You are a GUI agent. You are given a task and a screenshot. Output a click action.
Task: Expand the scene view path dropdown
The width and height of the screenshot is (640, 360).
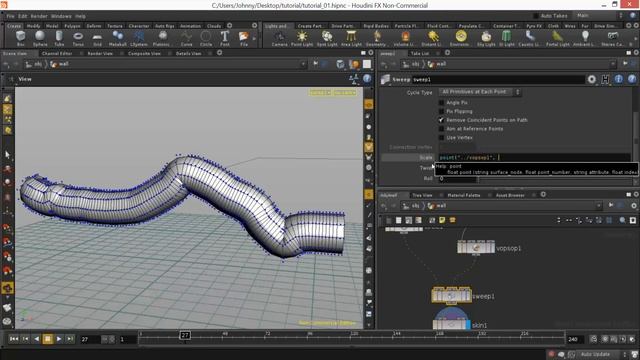[x=303, y=64]
